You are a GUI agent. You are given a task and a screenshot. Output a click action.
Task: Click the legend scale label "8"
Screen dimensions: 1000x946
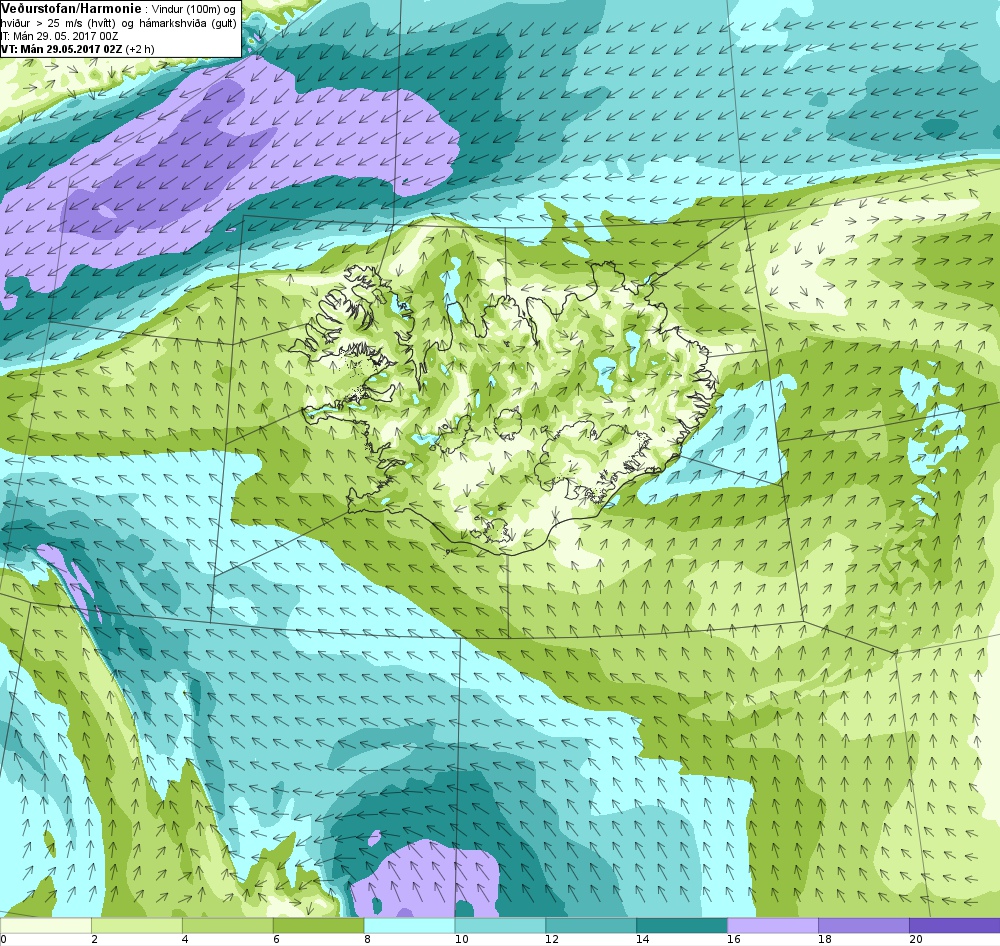pyautogui.click(x=367, y=939)
